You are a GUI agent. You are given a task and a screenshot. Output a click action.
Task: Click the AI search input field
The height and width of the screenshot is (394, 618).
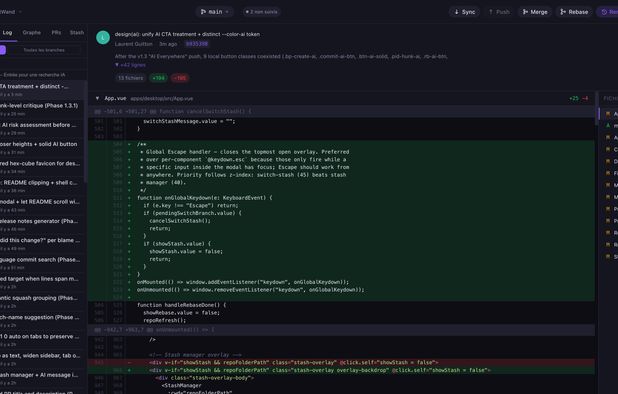click(x=43, y=75)
